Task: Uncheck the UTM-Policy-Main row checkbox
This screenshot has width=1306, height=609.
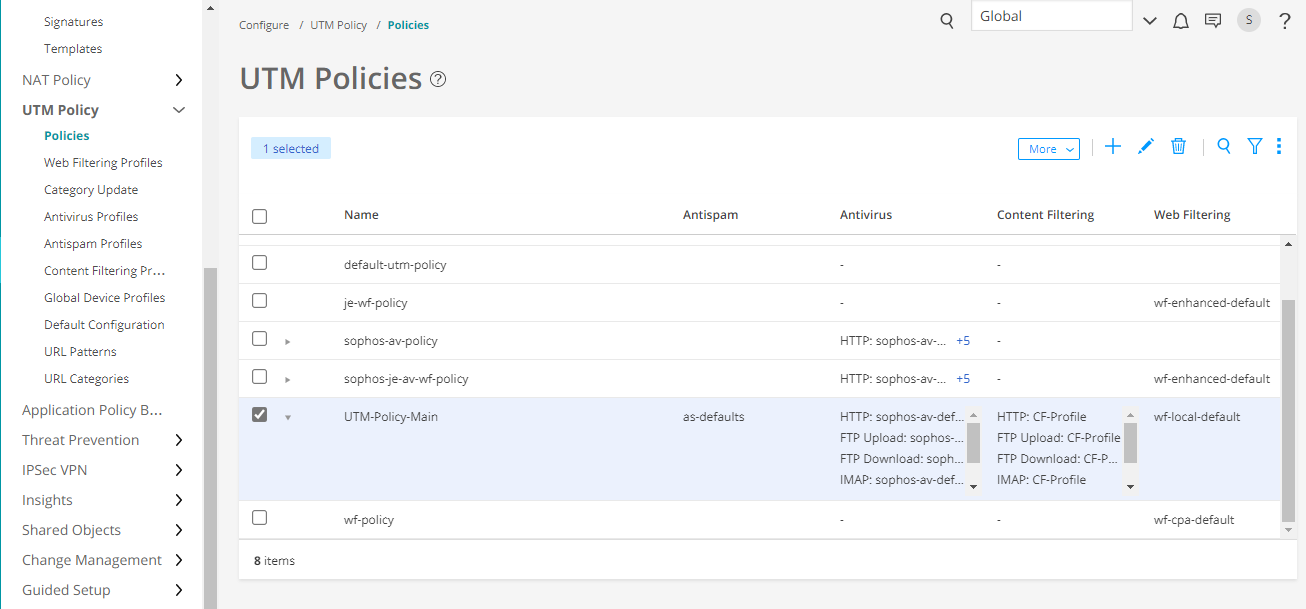Action: point(260,415)
